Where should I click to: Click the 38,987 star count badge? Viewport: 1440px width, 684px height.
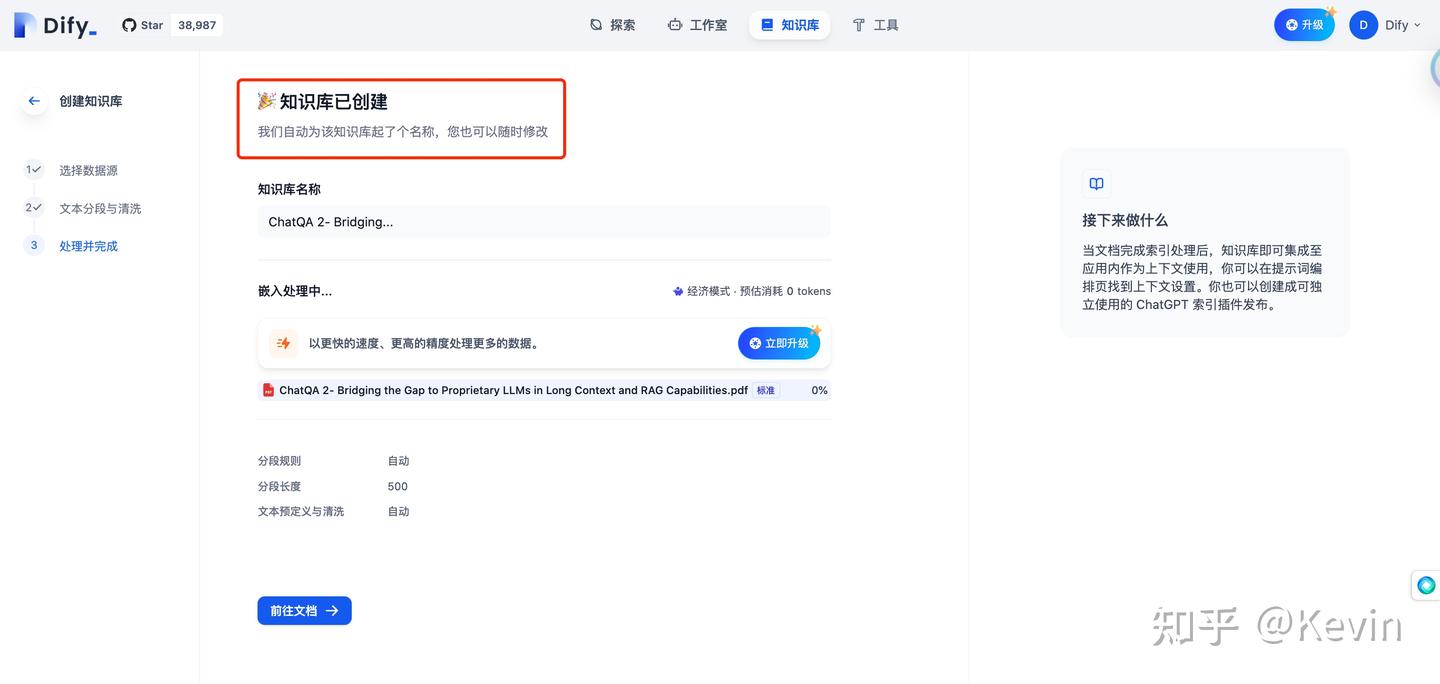pos(197,25)
